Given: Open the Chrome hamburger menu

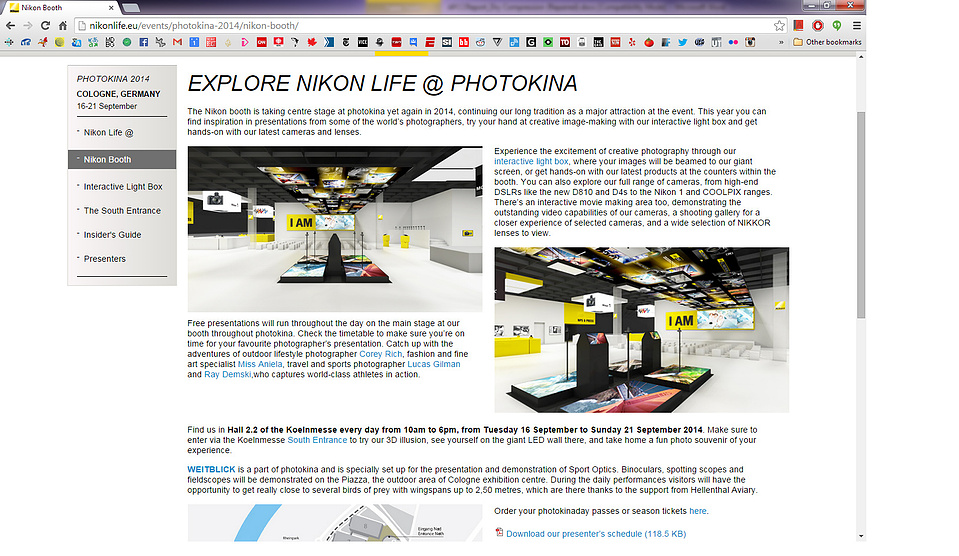Looking at the screenshot, I should 857,26.
